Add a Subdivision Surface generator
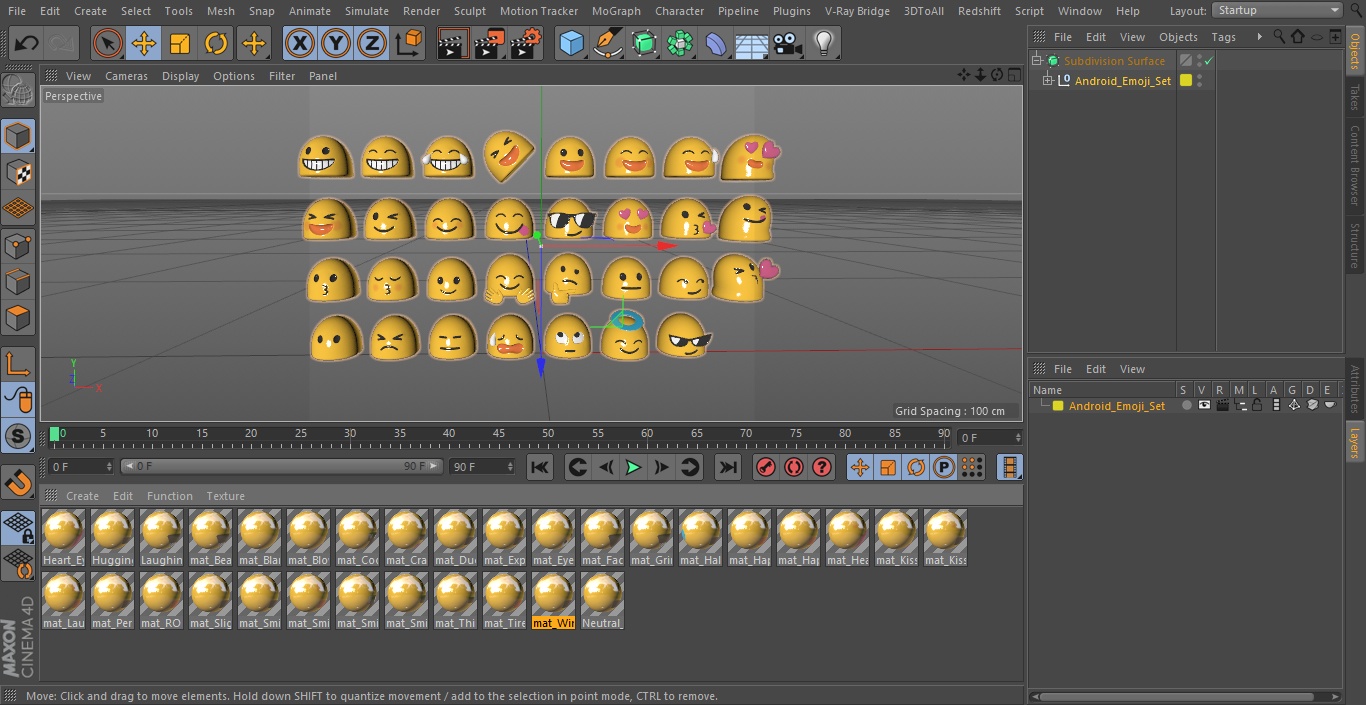 coord(644,44)
